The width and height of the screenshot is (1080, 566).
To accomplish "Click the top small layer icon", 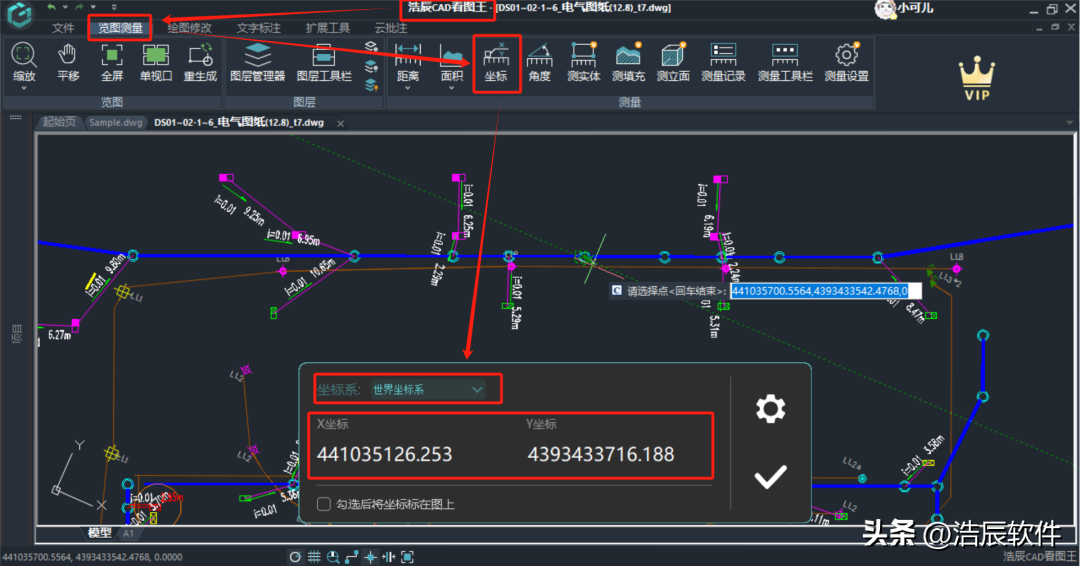I will (x=371, y=46).
